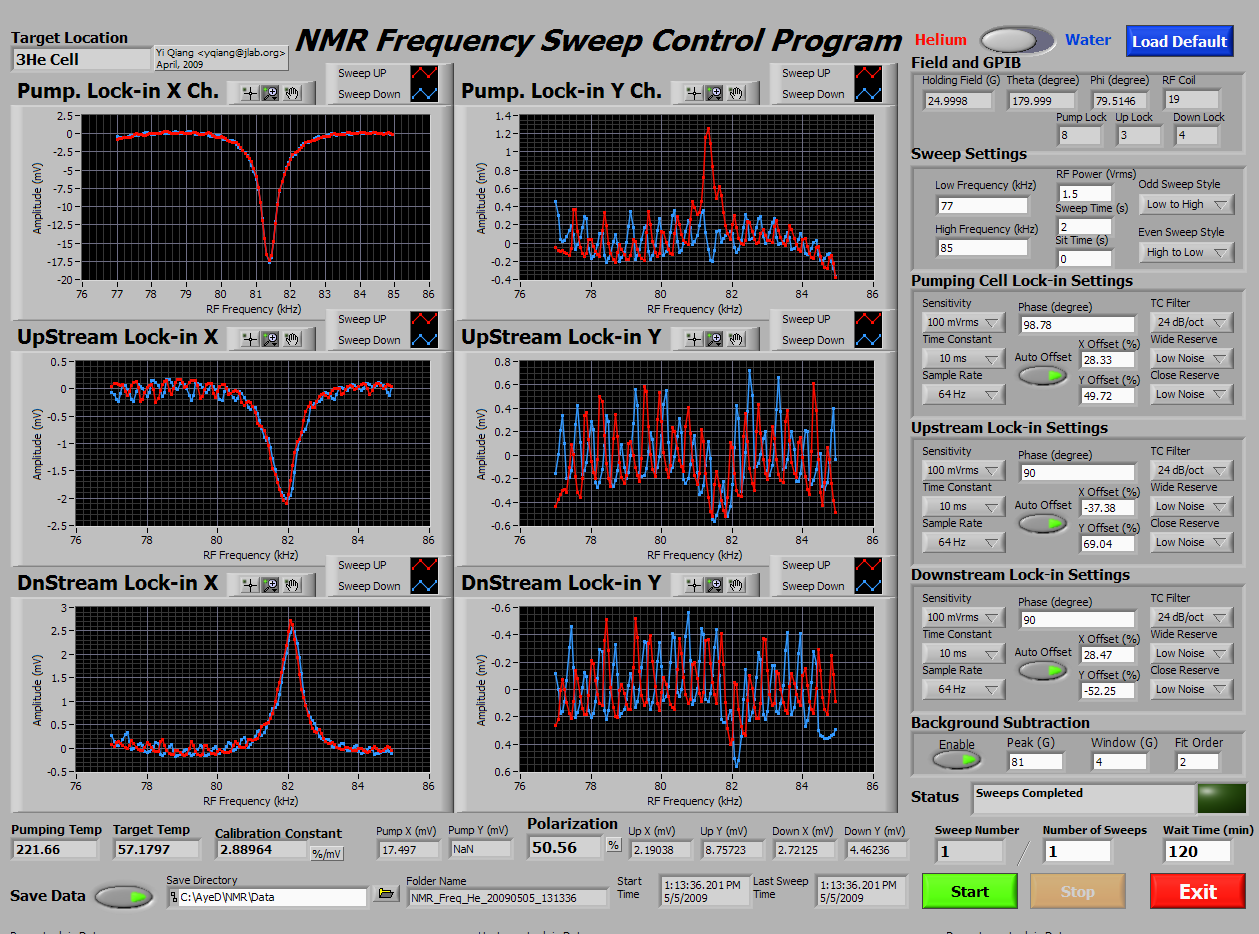Click the Load Default button
Image resolution: width=1259 pixels, height=934 pixels.
pos(1179,41)
